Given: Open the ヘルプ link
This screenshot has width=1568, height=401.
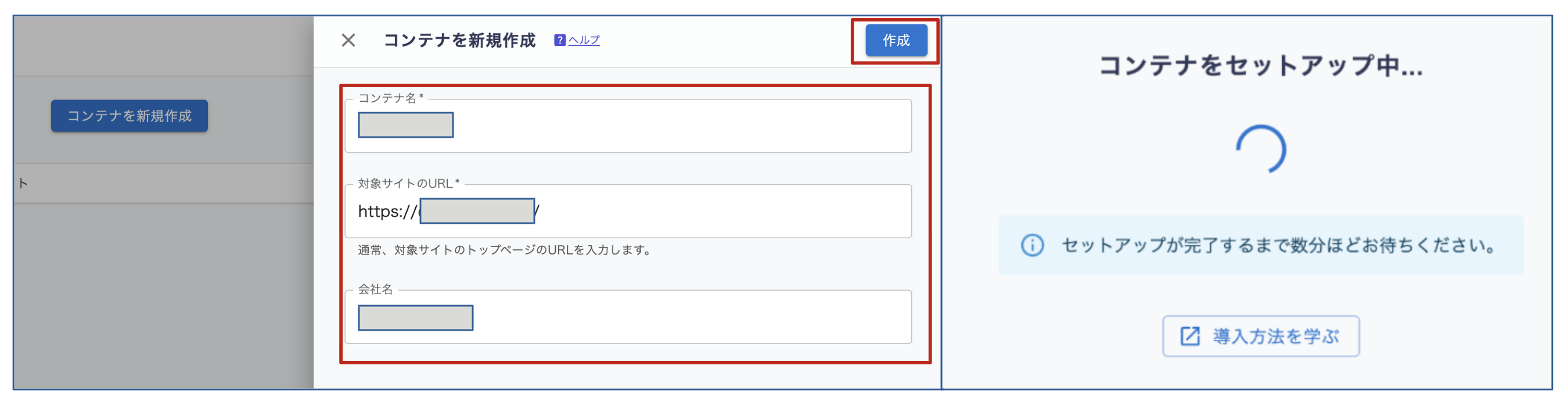Looking at the screenshot, I should pos(584,40).
